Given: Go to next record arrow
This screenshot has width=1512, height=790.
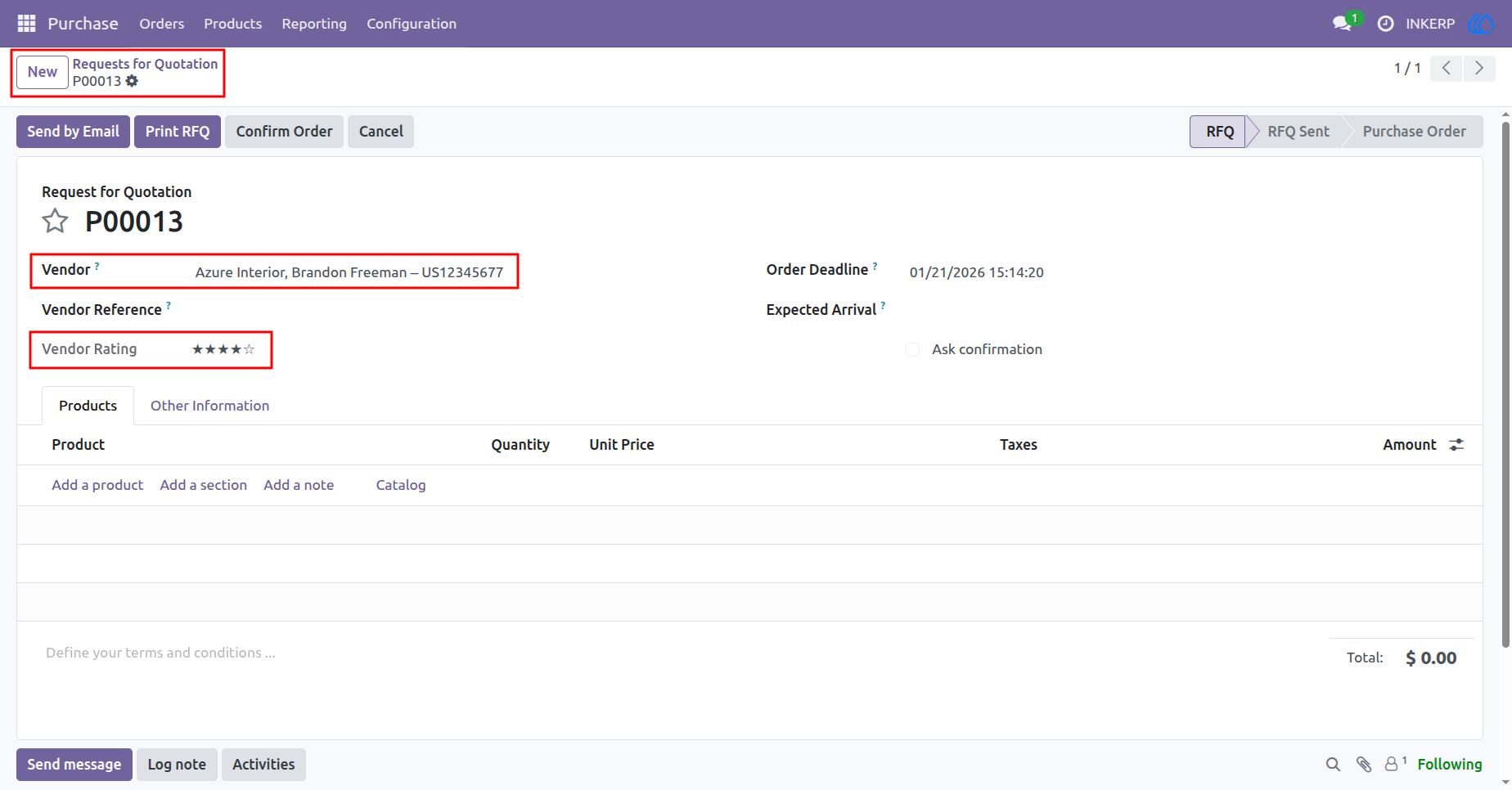Looking at the screenshot, I should pos(1478,68).
